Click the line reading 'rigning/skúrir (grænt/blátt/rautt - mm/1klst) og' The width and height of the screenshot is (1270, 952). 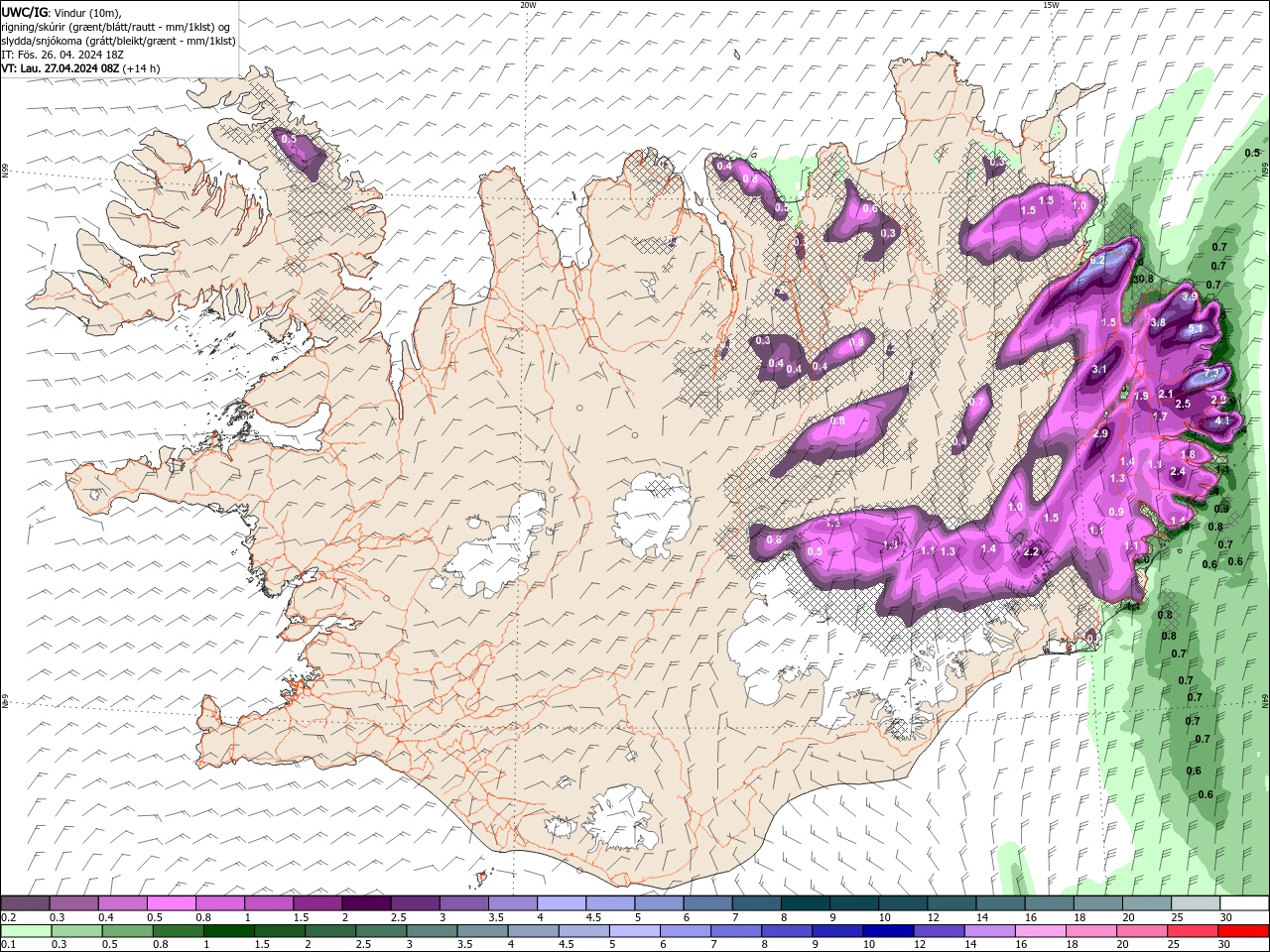point(116,26)
